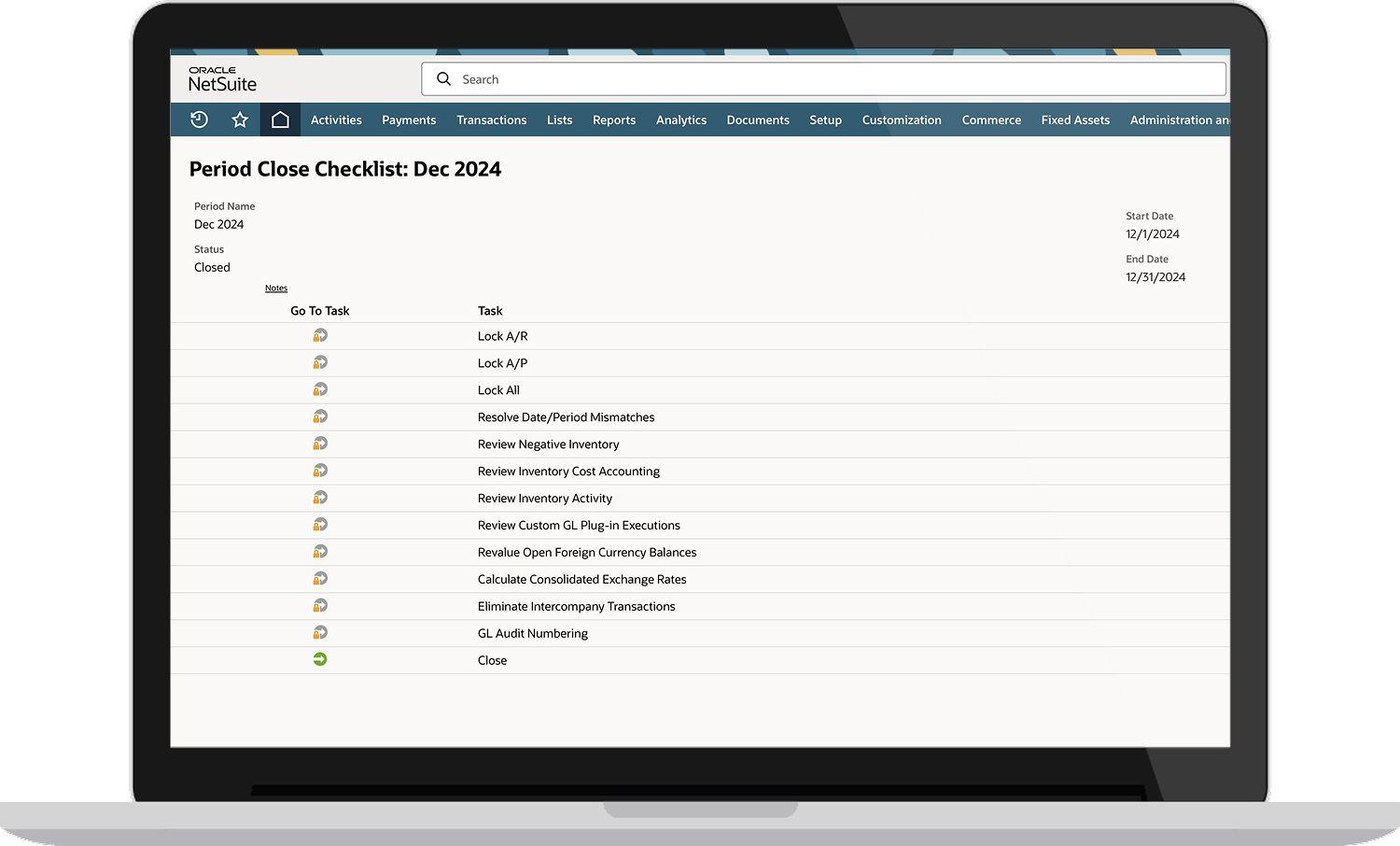Select the Lock A/P task text
This screenshot has width=1400, height=846.
tap(503, 363)
